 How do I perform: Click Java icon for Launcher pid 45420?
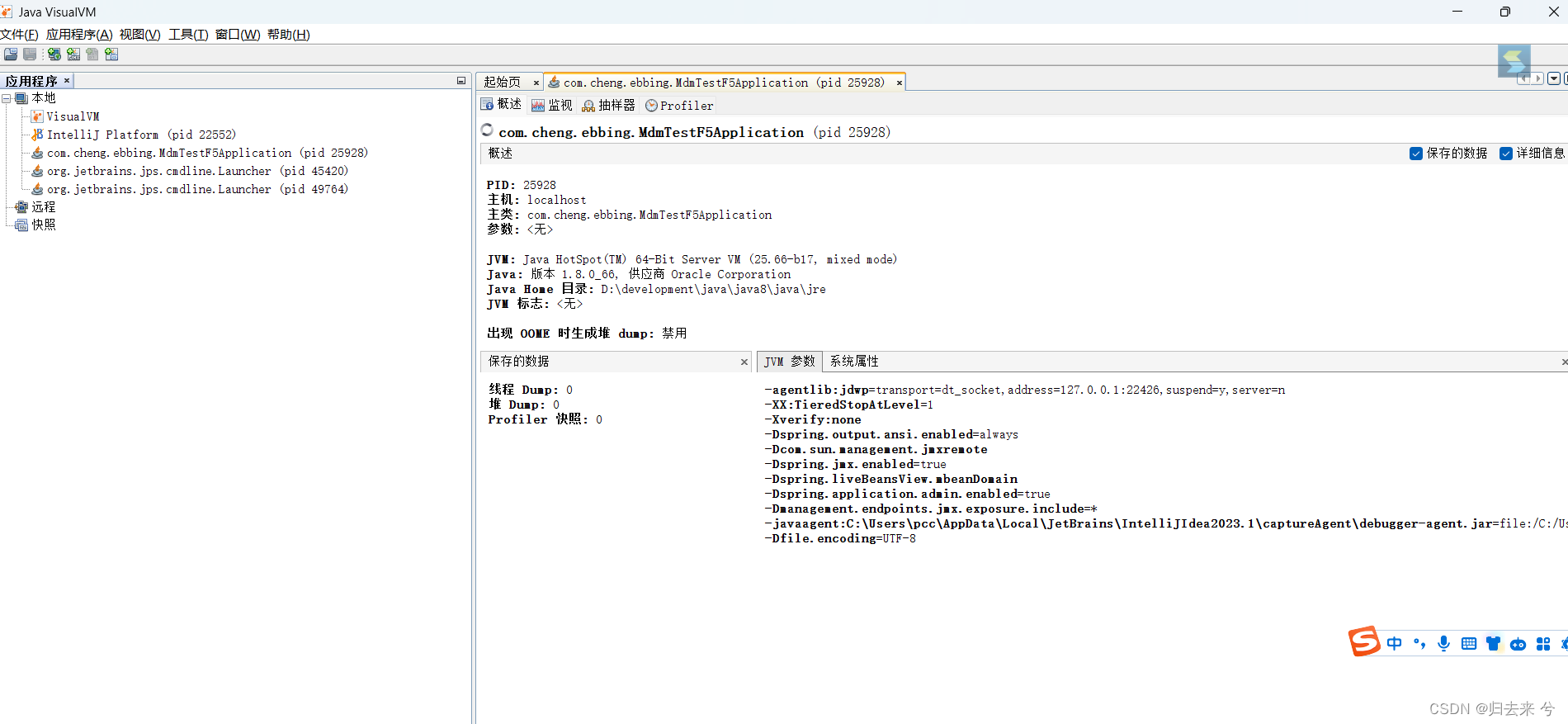(x=37, y=171)
